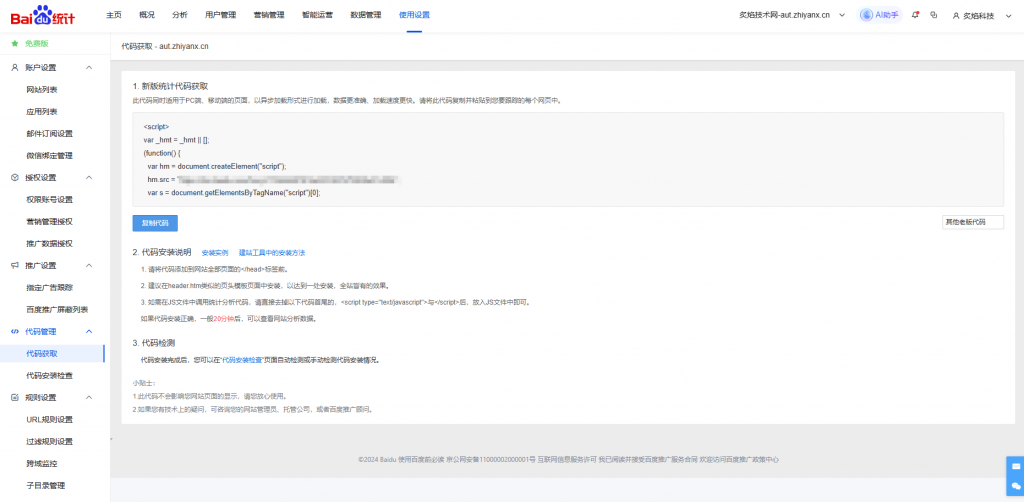The width and height of the screenshot is (1024, 502).
Task: Collapse the 授权设置 section
Action: point(89,178)
